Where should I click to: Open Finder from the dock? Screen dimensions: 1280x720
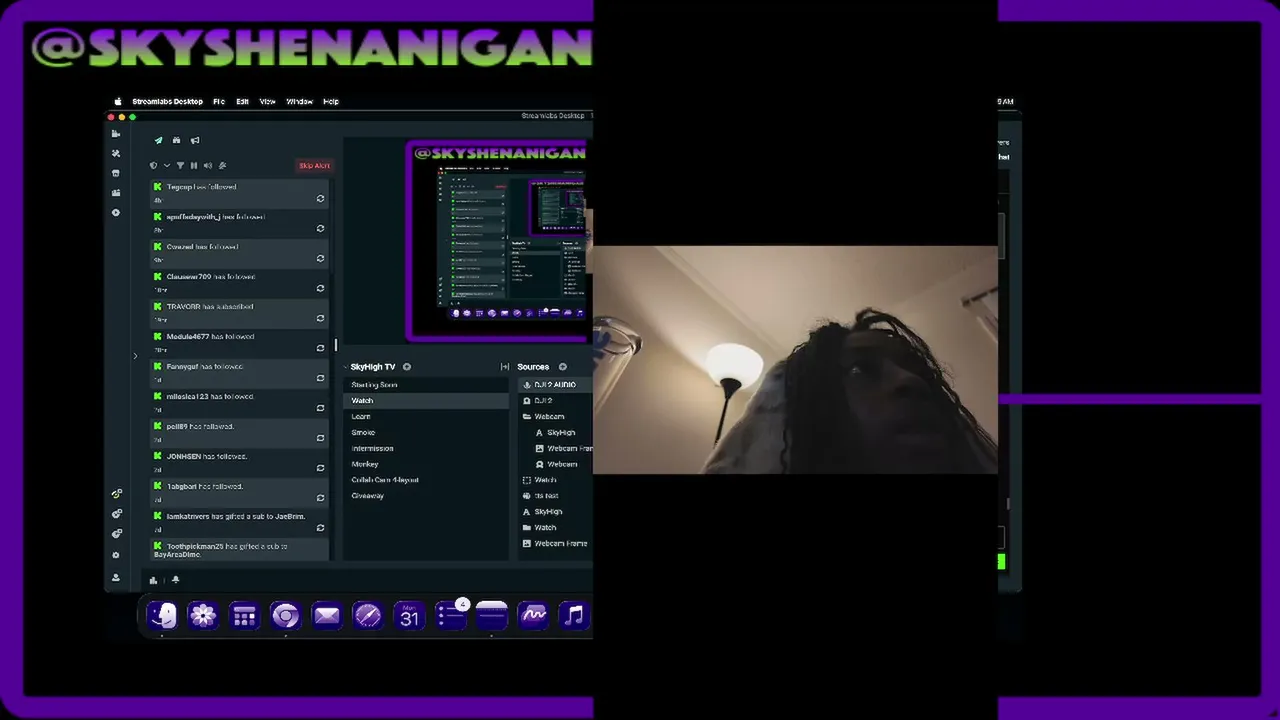162,615
